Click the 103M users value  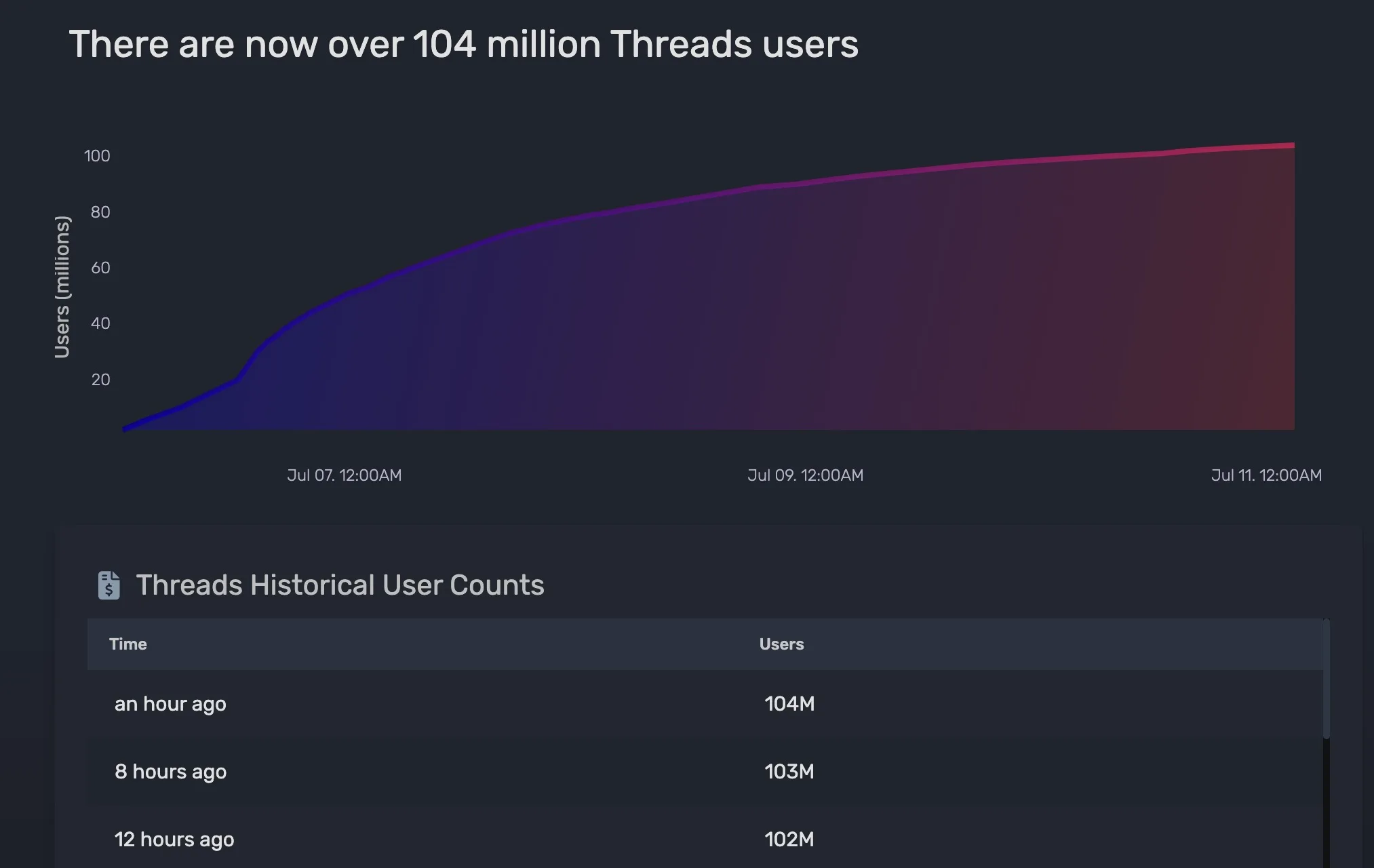(x=789, y=772)
